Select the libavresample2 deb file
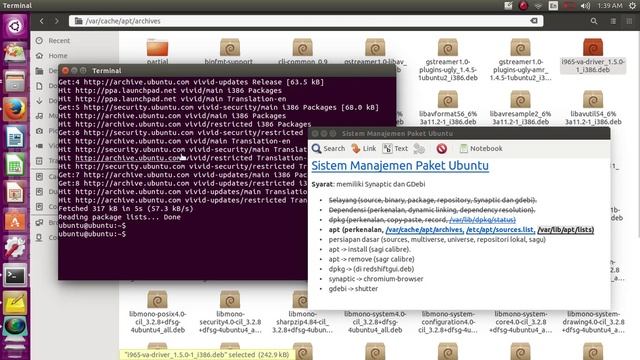 [x=520, y=108]
